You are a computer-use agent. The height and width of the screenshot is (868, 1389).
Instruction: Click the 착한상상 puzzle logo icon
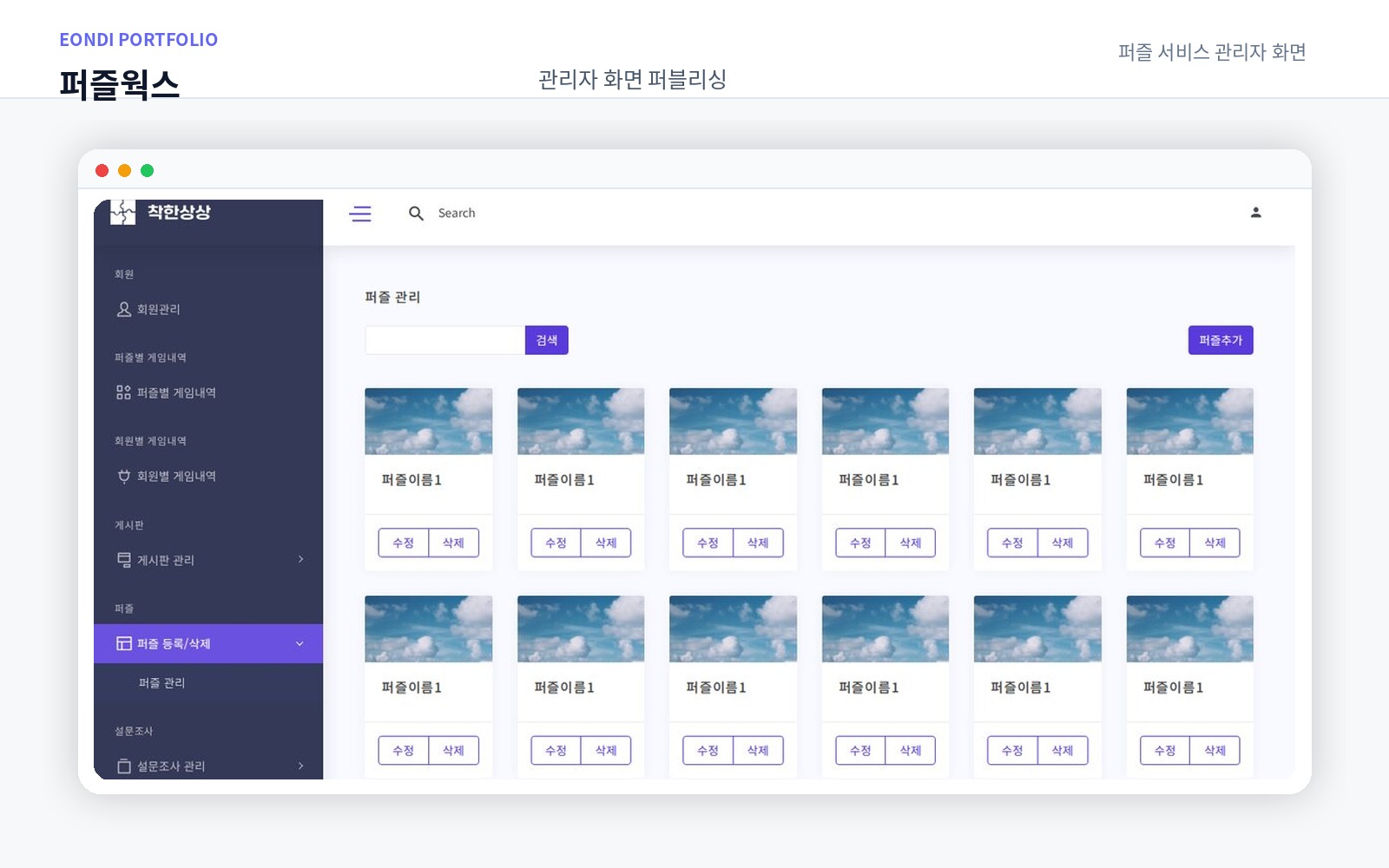(123, 213)
